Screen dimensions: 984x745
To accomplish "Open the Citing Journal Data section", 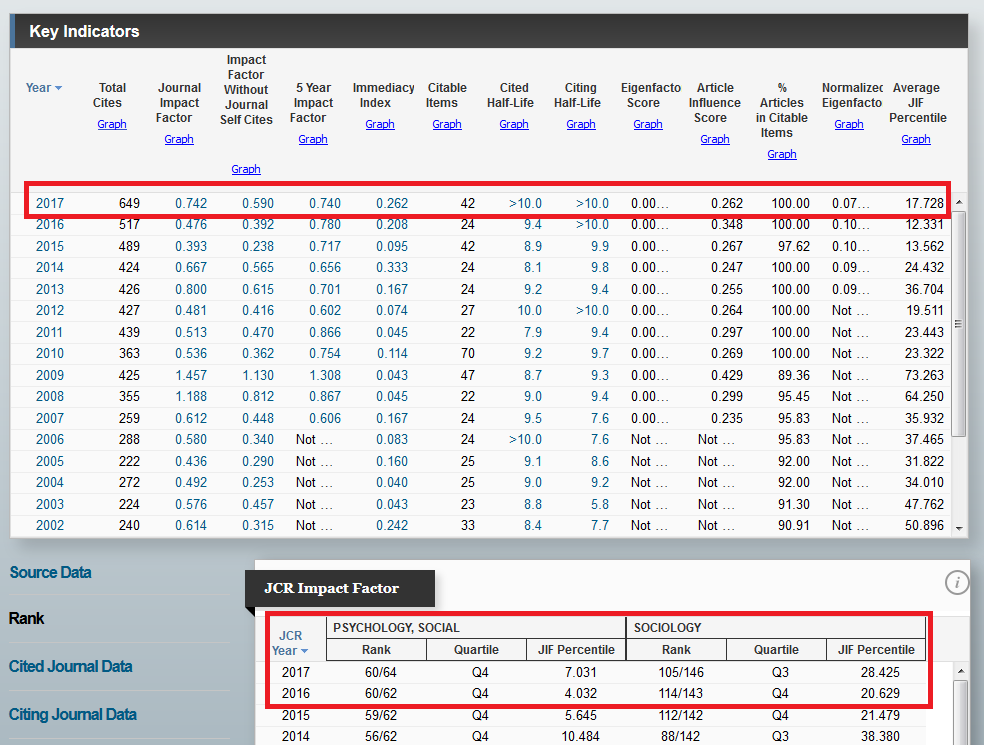I will click(x=73, y=714).
